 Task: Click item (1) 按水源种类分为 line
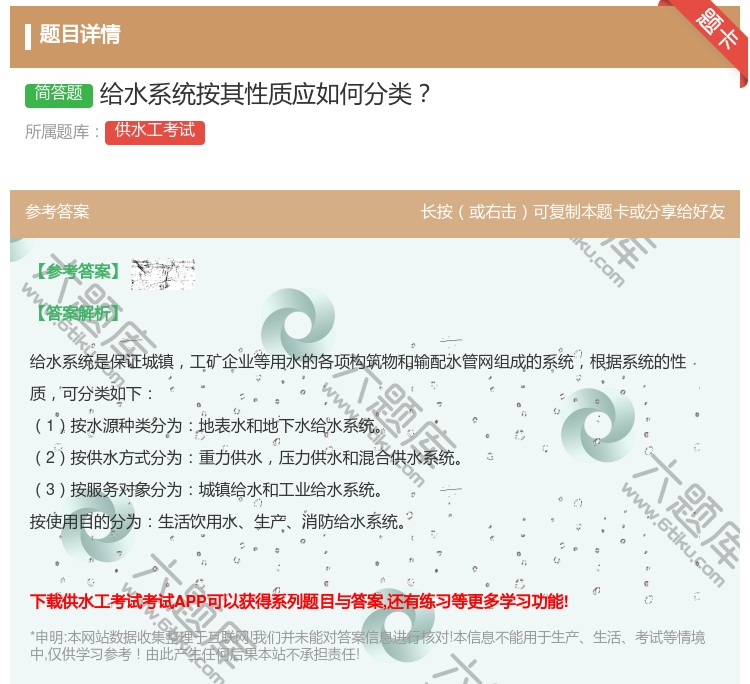pyautogui.click(x=208, y=426)
